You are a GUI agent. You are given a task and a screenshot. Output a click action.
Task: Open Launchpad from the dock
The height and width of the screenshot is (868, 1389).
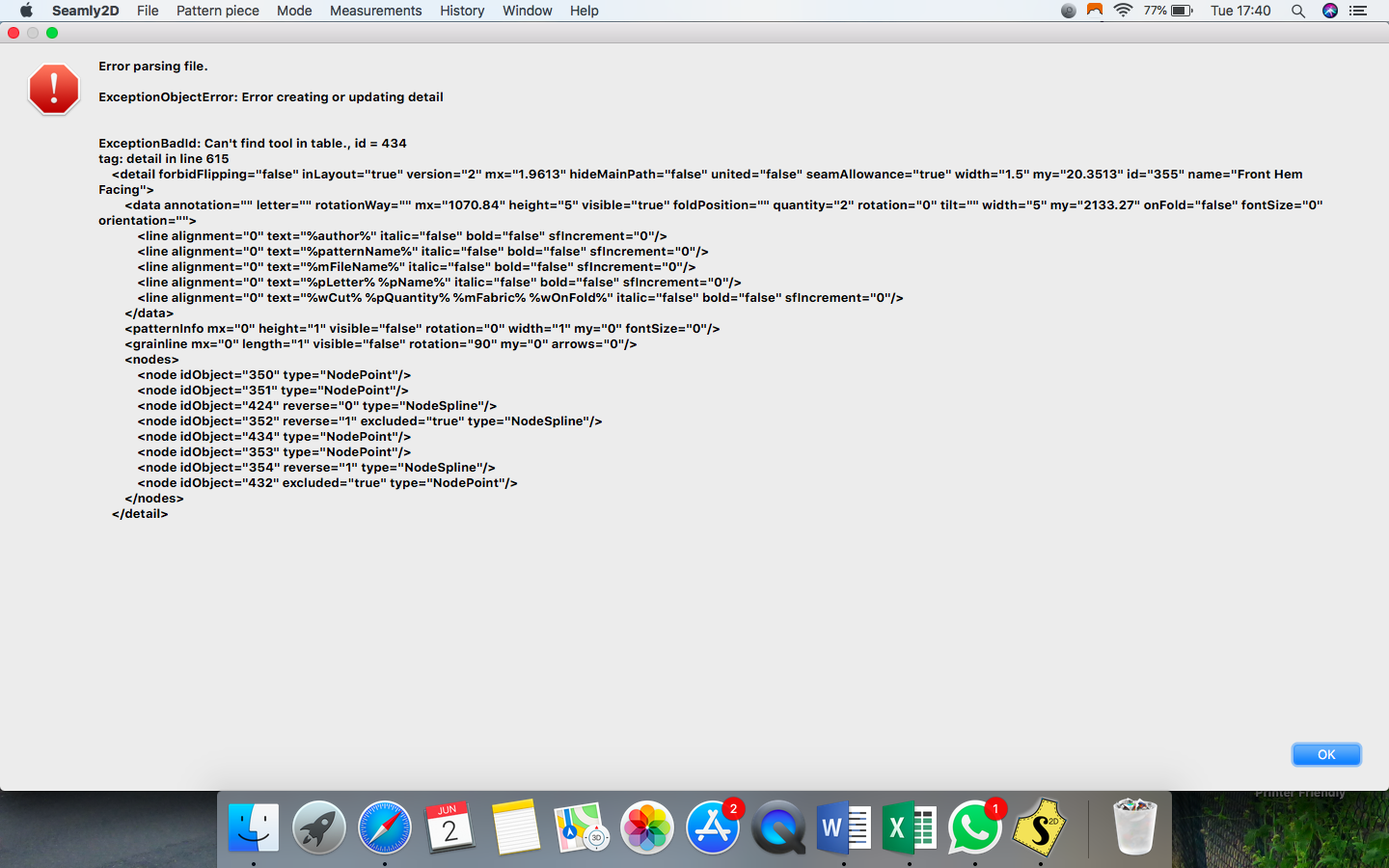coord(318,827)
